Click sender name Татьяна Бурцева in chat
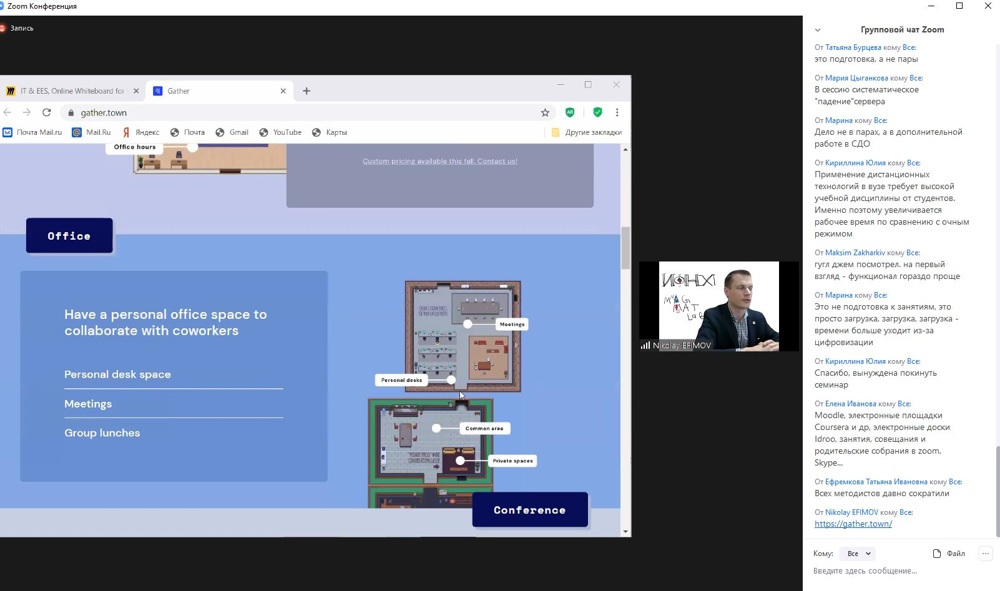 click(853, 47)
